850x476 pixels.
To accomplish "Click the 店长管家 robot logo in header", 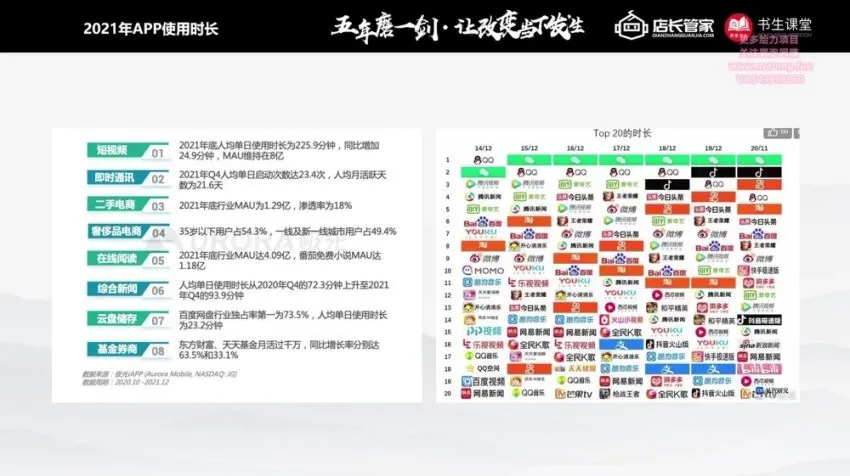I will pyautogui.click(x=631, y=25).
